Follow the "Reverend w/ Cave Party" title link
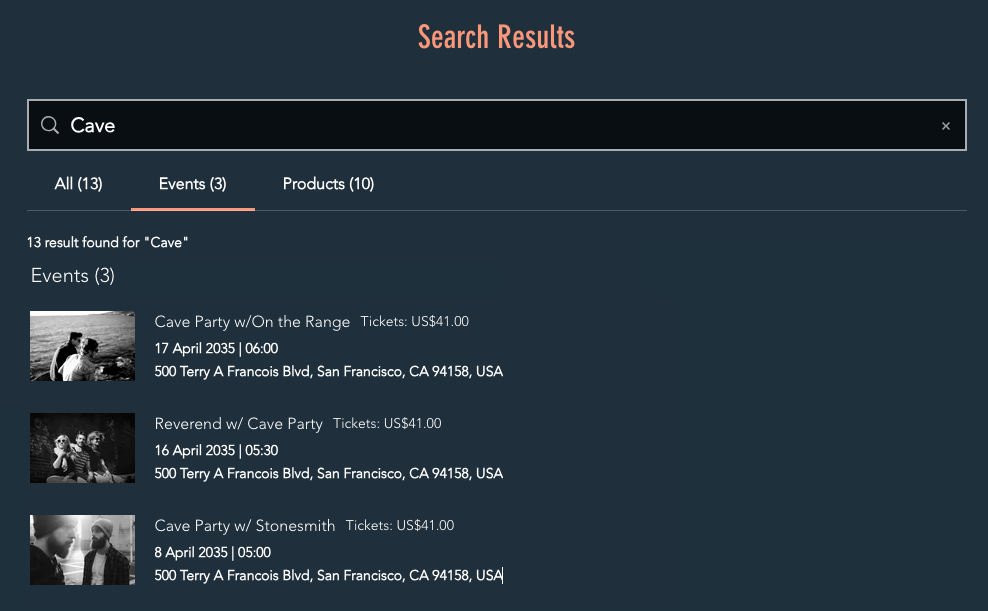 click(238, 424)
